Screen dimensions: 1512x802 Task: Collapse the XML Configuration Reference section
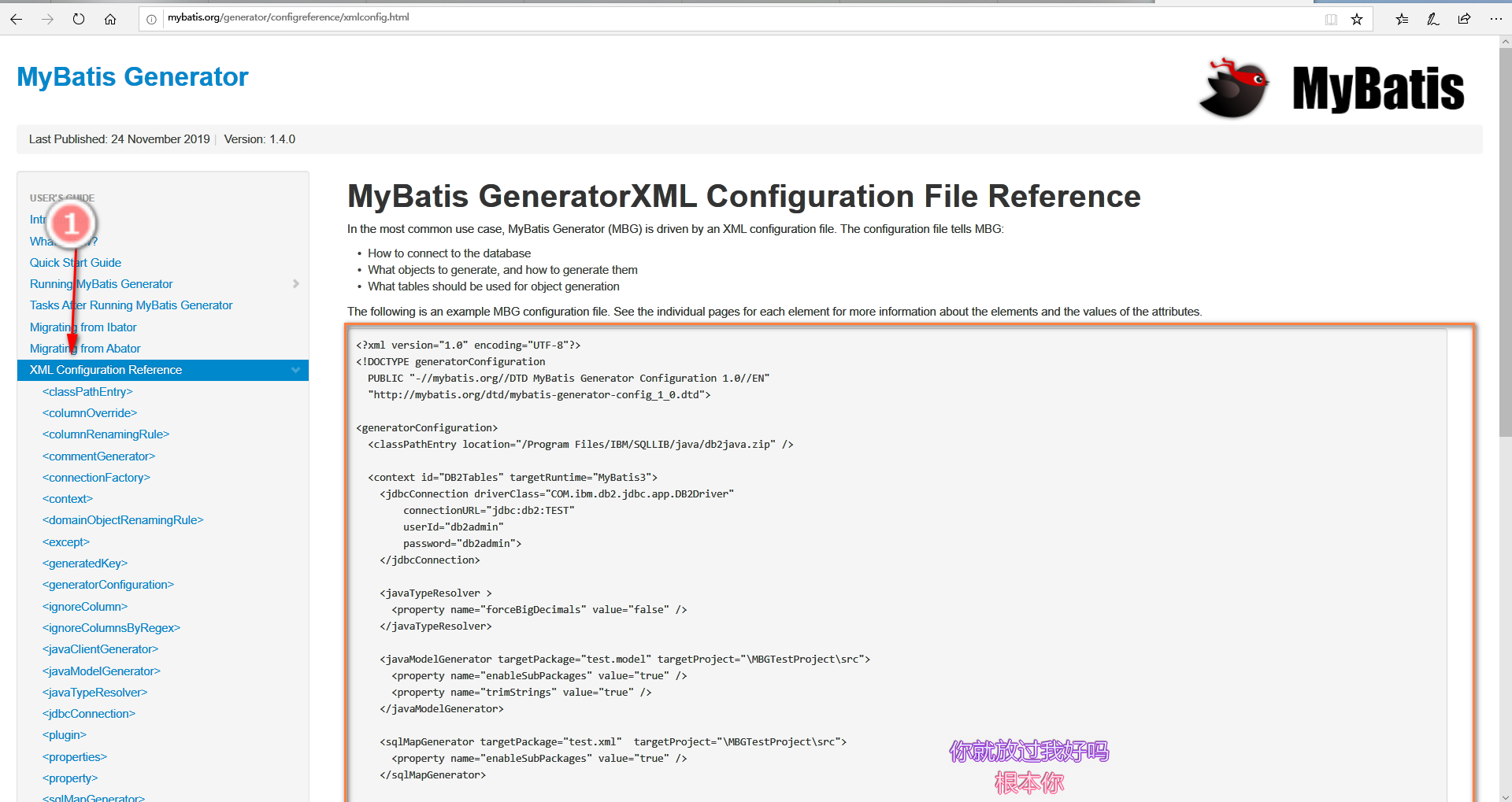point(296,370)
